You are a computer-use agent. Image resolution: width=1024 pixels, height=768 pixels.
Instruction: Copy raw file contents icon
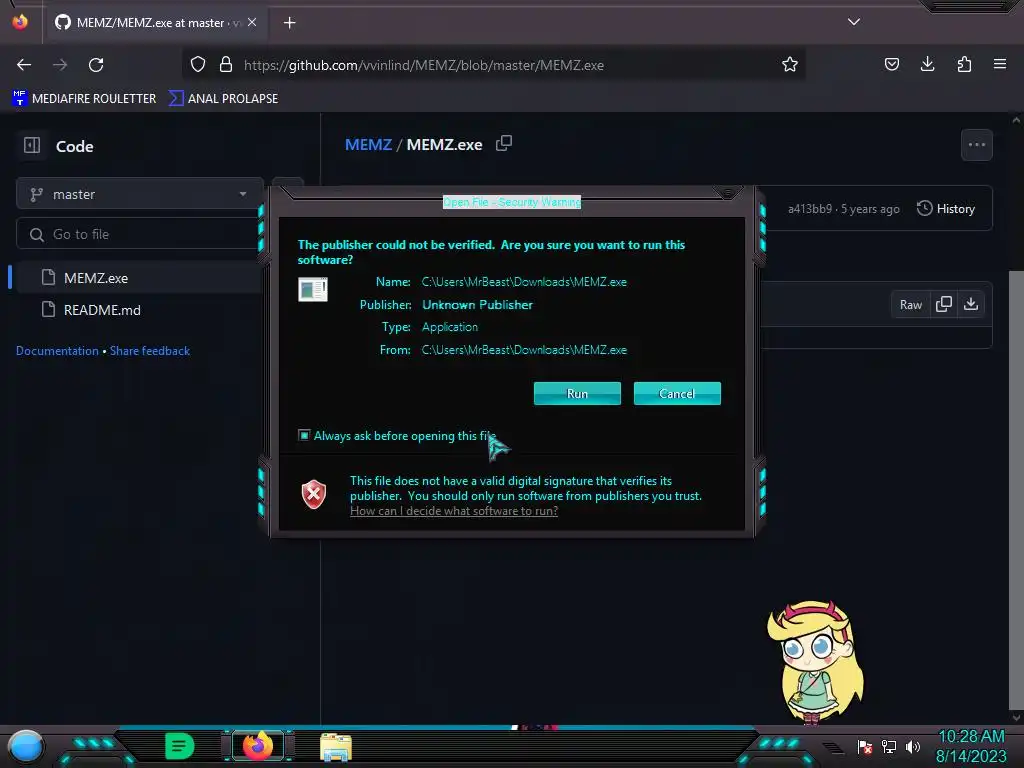(944, 304)
